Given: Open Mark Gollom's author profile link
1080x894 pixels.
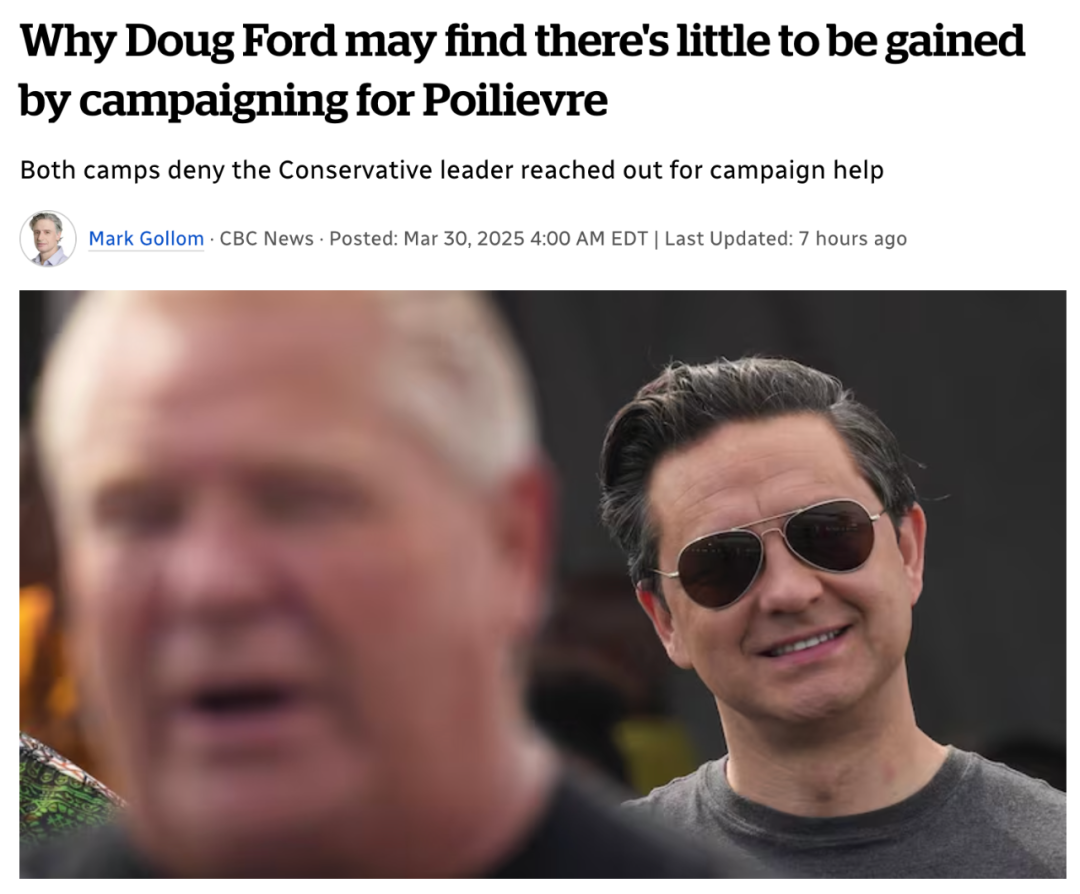Looking at the screenshot, I should coord(146,238).
